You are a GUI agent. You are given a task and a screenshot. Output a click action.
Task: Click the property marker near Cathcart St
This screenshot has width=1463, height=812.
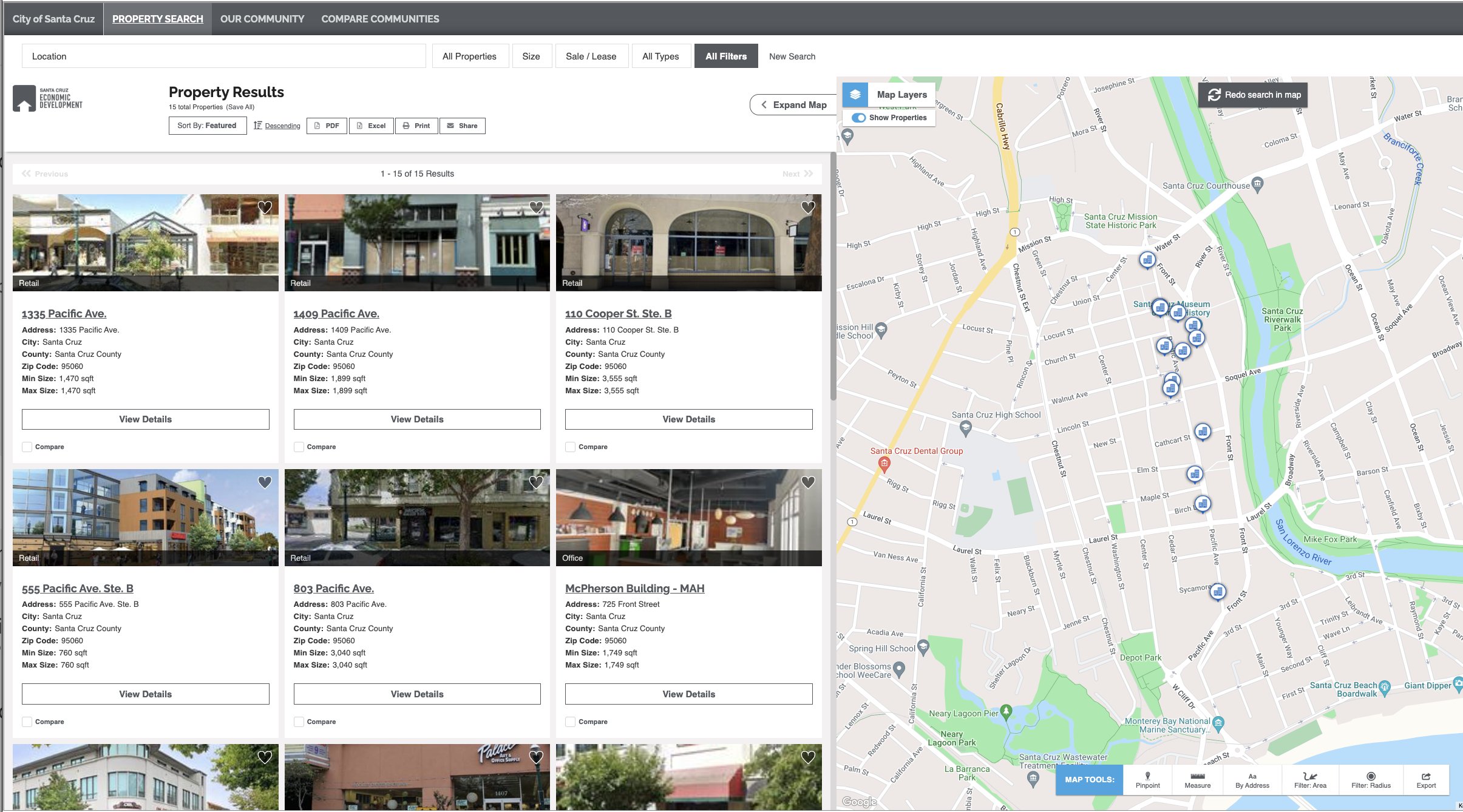(1203, 431)
